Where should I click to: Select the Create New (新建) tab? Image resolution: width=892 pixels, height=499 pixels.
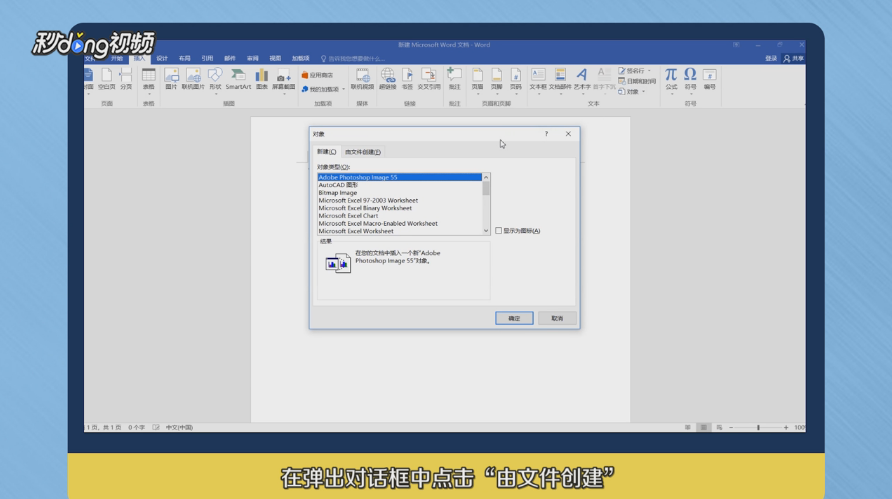click(x=327, y=152)
